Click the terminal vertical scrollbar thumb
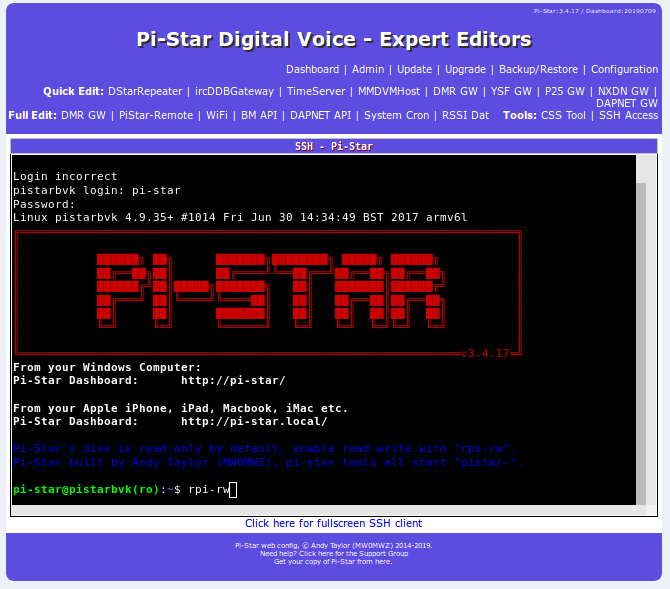The image size is (670, 589). coord(641,343)
